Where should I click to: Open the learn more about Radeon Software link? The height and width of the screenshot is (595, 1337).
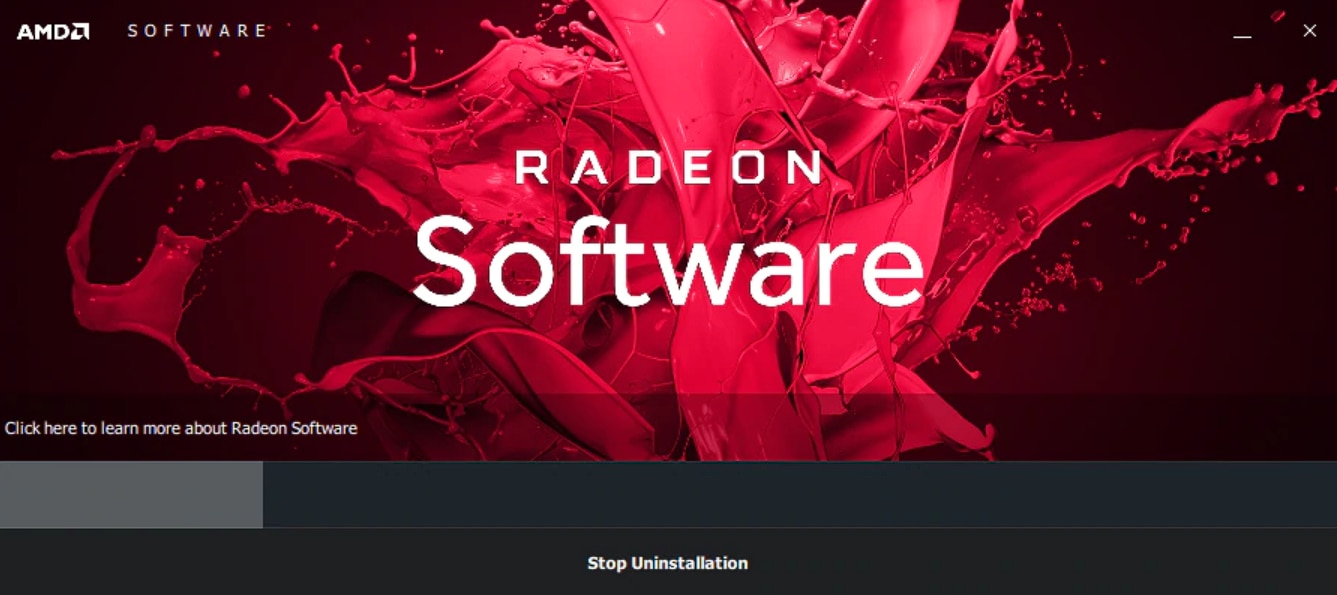(x=181, y=428)
